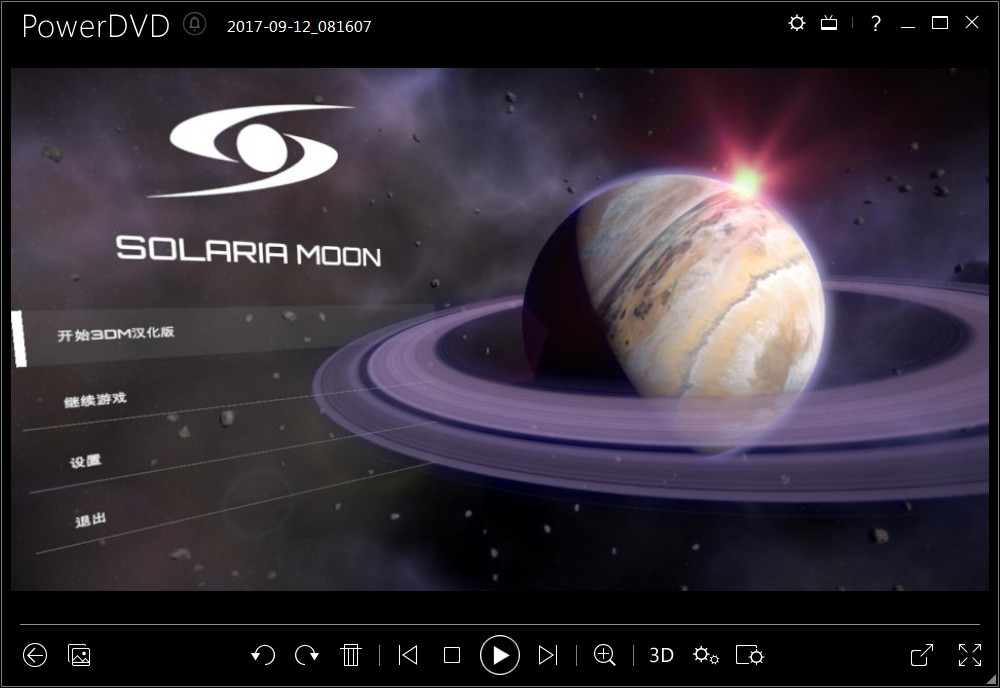Open the playback settings gears menu
The width and height of the screenshot is (1000, 688).
coord(706,655)
